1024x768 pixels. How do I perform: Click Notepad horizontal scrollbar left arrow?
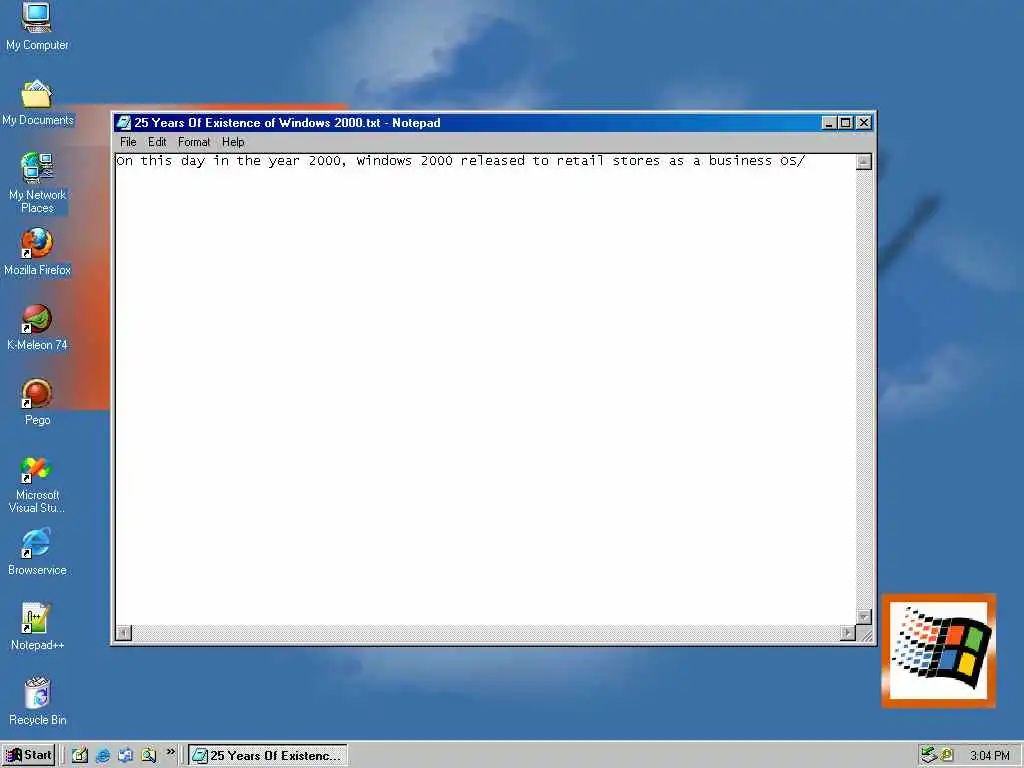pos(123,632)
